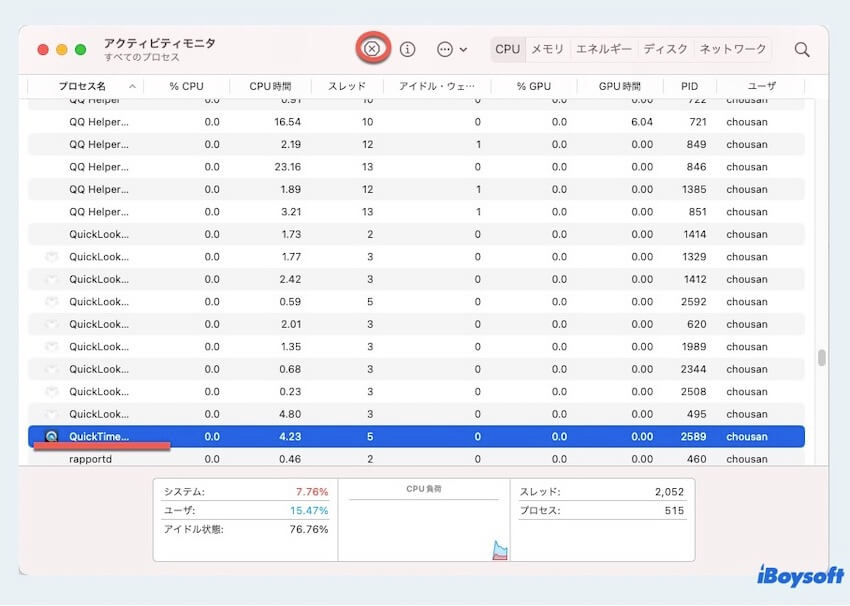Click the vertical scrollbar thumb

coord(822,358)
